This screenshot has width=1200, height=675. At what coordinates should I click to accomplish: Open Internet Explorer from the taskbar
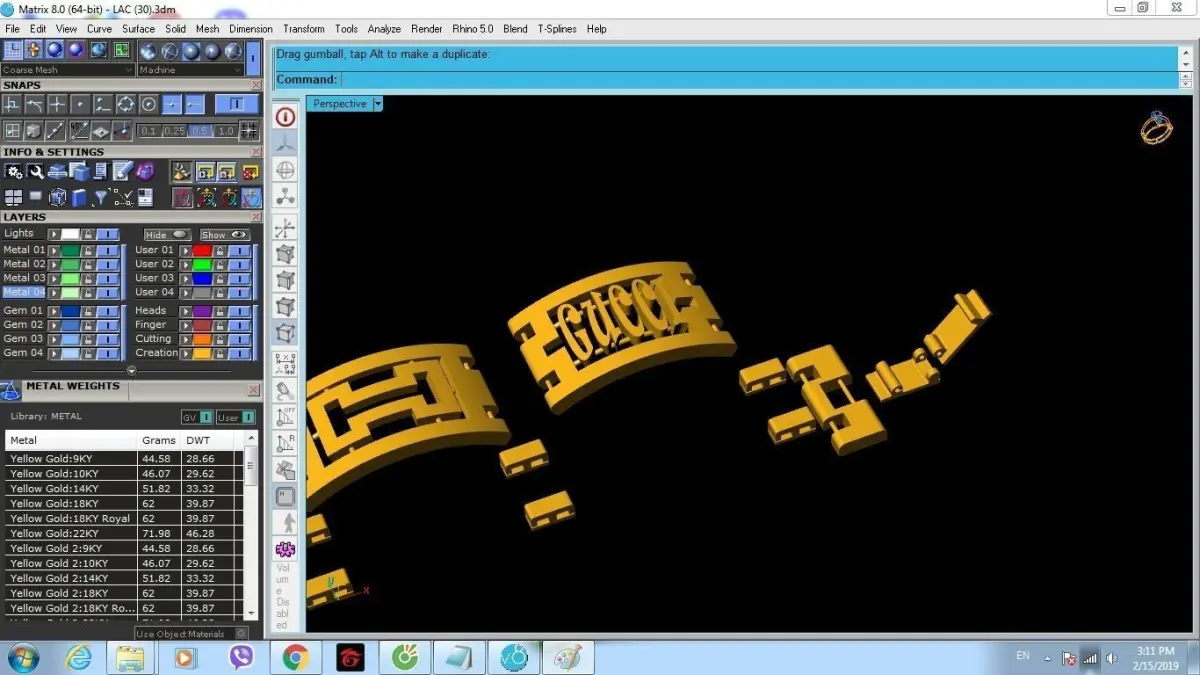79,657
